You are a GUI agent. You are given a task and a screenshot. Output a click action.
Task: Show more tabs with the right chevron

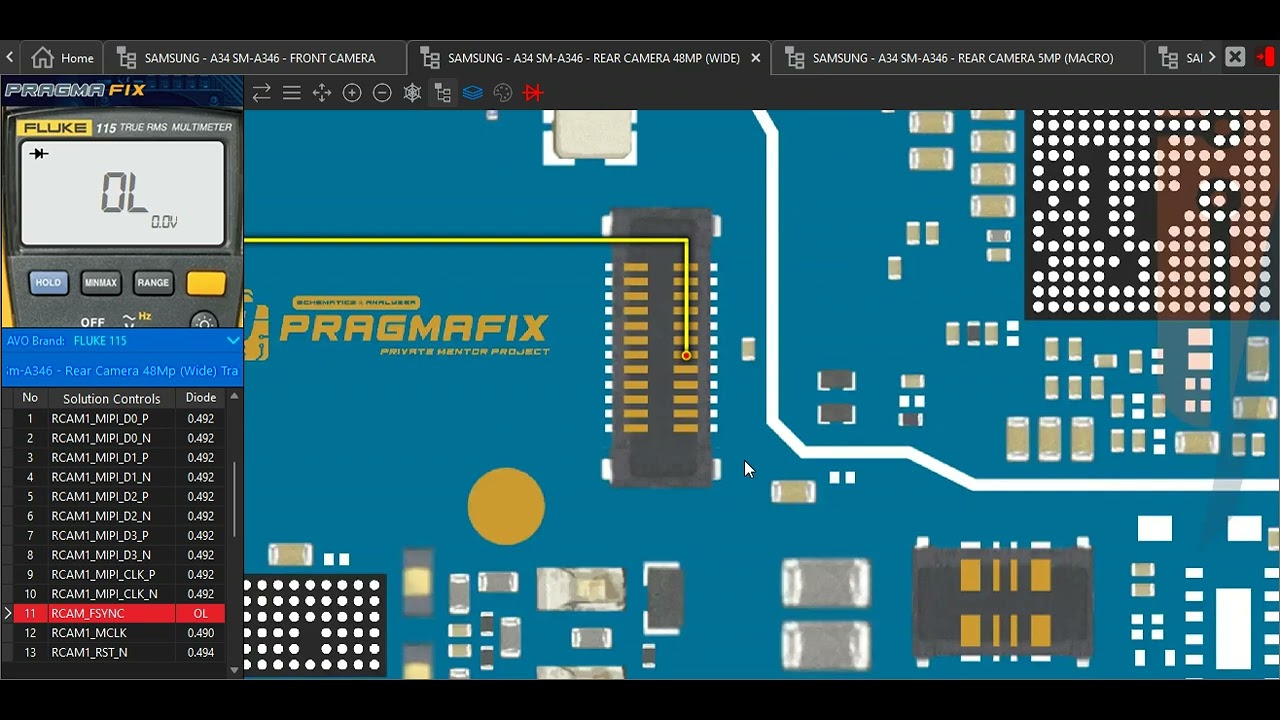coord(1212,58)
